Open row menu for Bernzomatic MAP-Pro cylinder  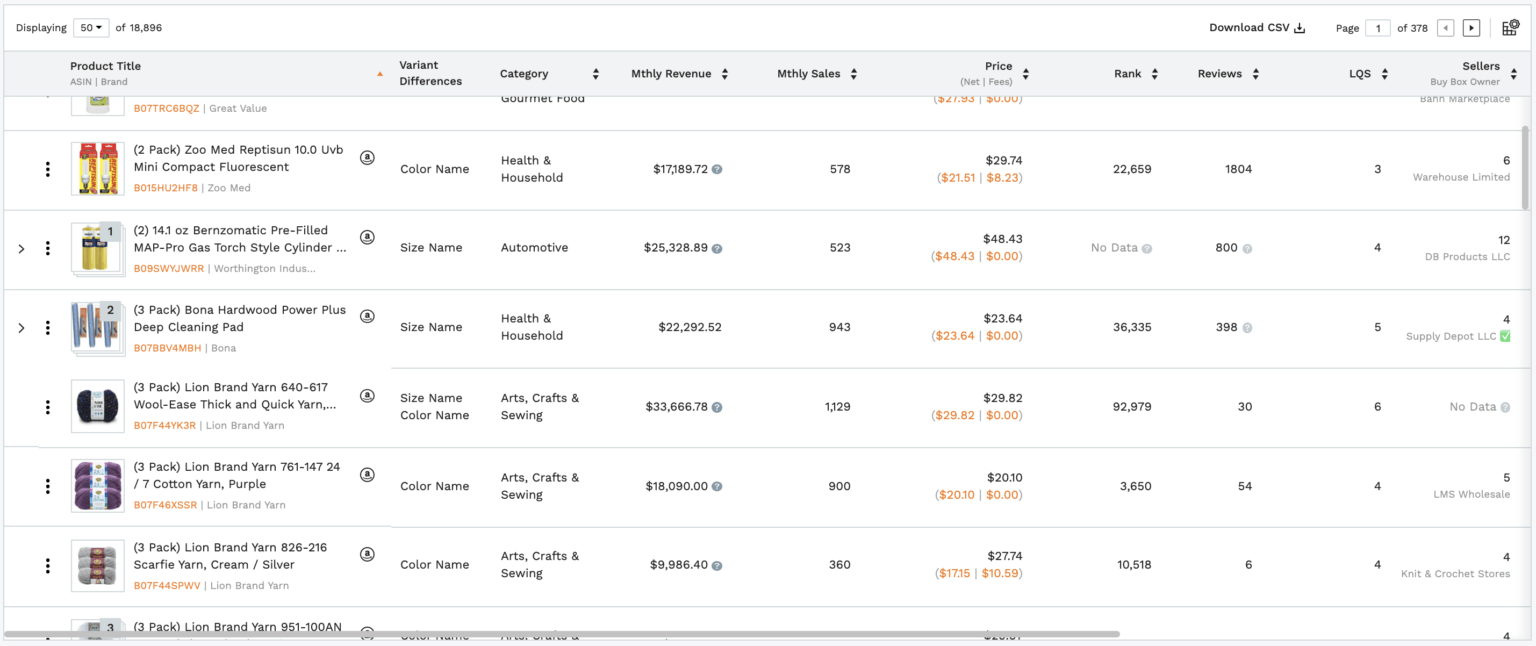47,248
